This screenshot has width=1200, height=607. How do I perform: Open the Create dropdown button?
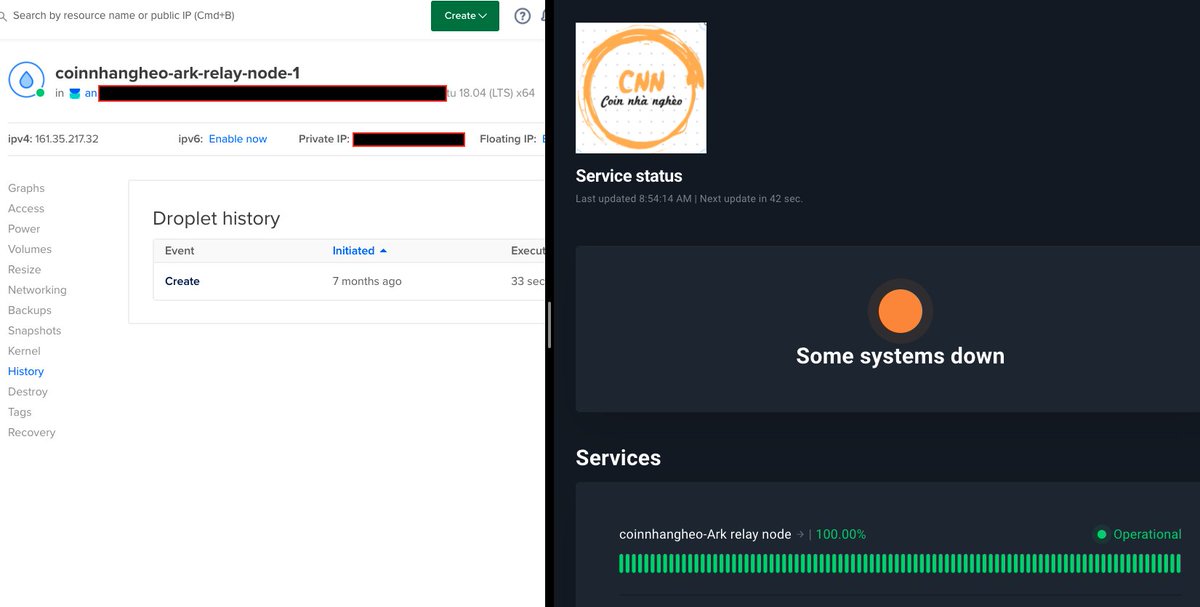point(465,16)
